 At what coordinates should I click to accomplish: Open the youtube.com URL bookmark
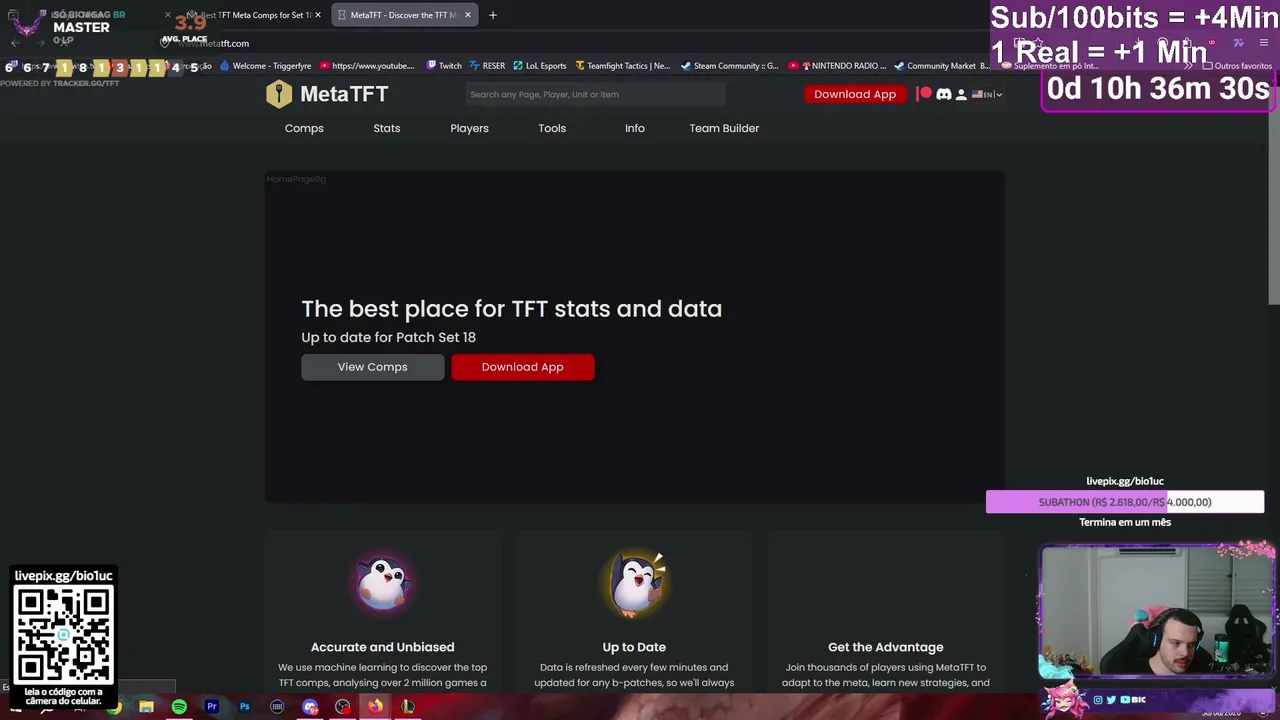(367, 66)
